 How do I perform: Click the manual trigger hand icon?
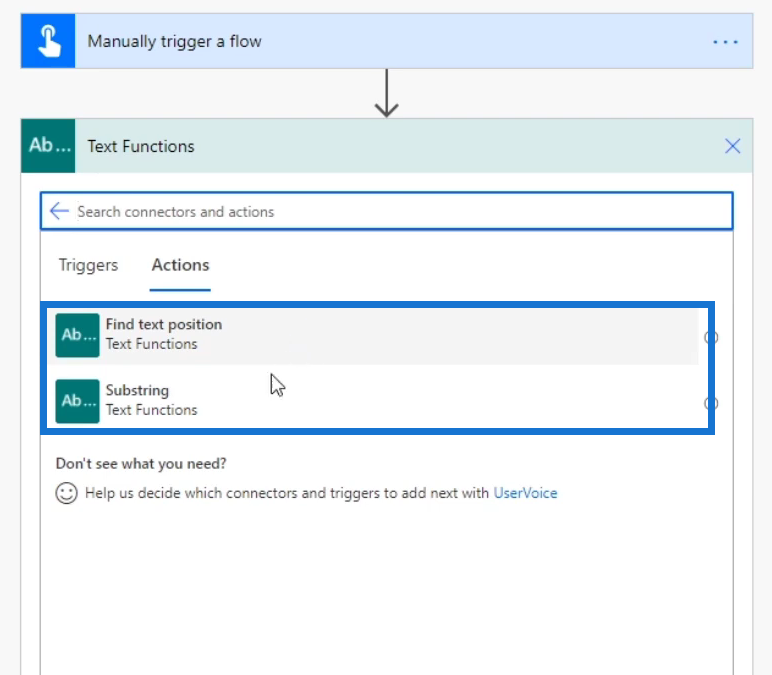pos(48,41)
